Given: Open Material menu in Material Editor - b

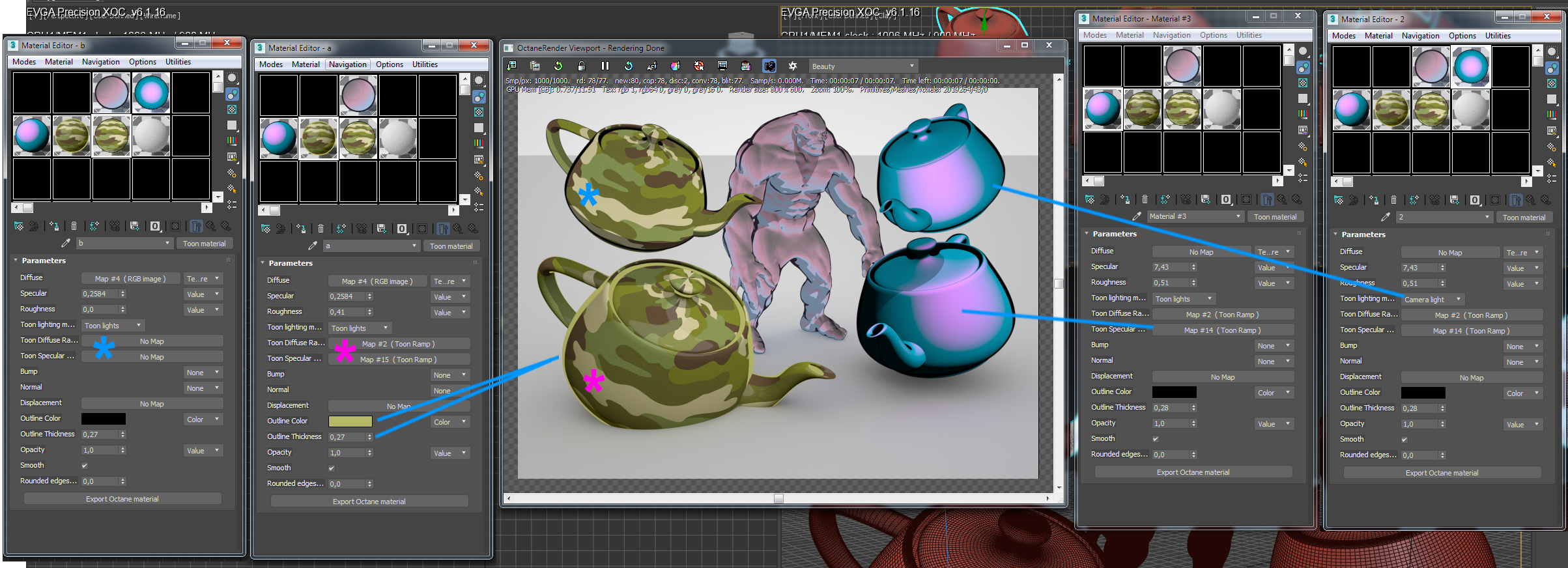Looking at the screenshot, I should (x=59, y=62).
